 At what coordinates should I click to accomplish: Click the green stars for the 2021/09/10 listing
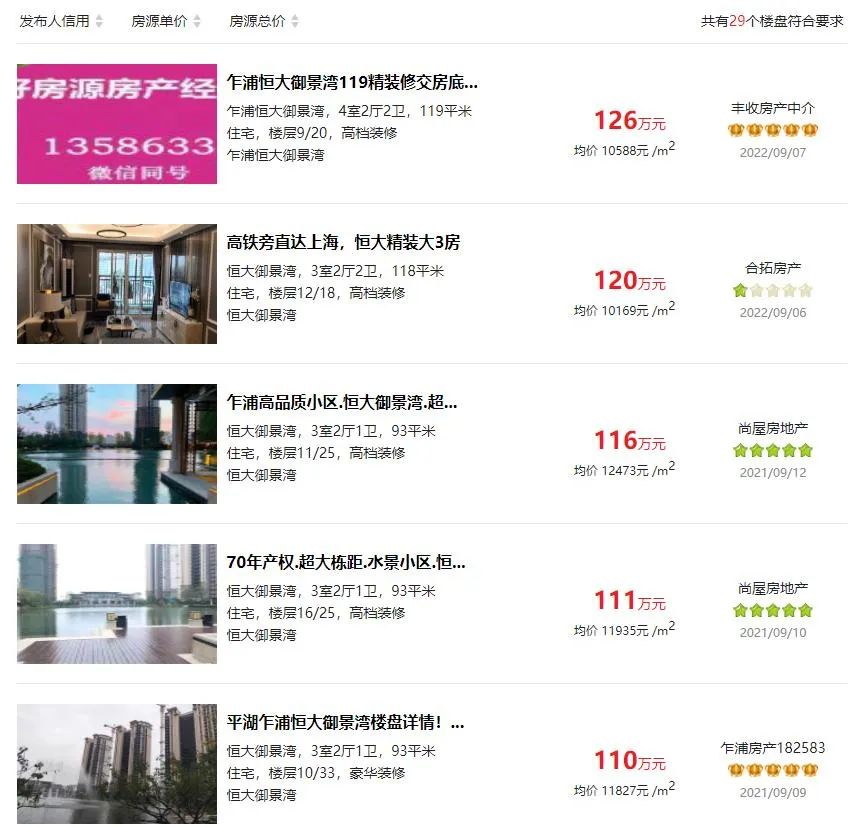click(773, 610)
